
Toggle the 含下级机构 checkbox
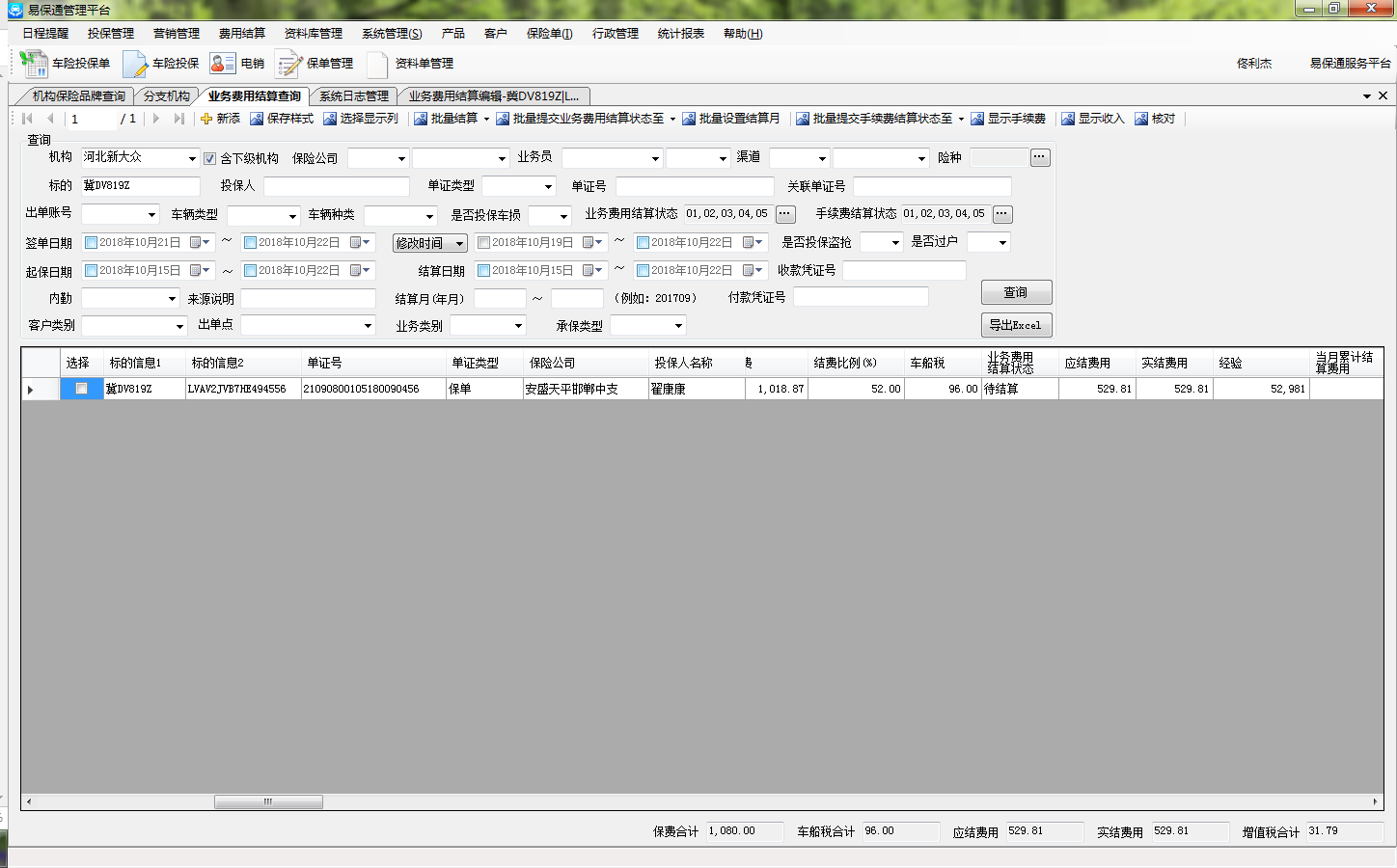pyautogui.click(x=209, y=158)
